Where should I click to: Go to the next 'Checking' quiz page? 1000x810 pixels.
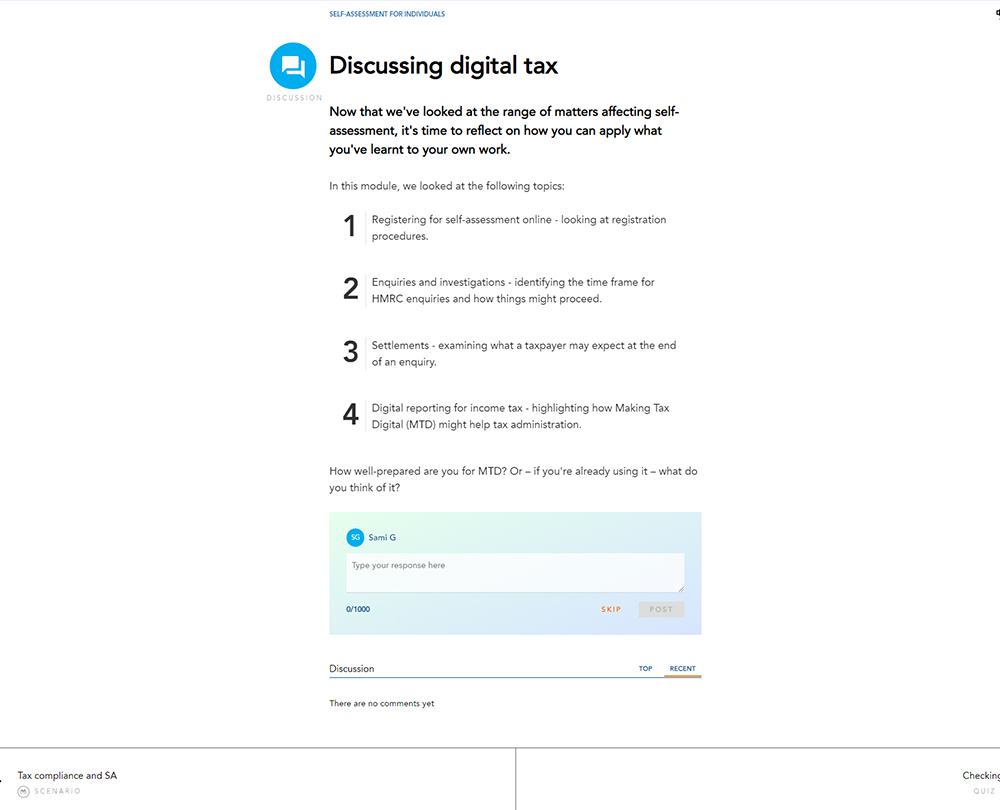tap(980, 775)
